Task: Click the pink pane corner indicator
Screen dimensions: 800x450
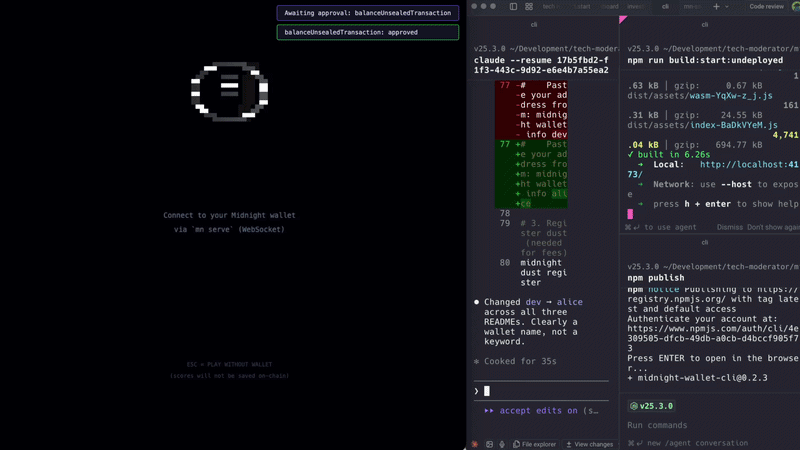Action: point(623,19)
